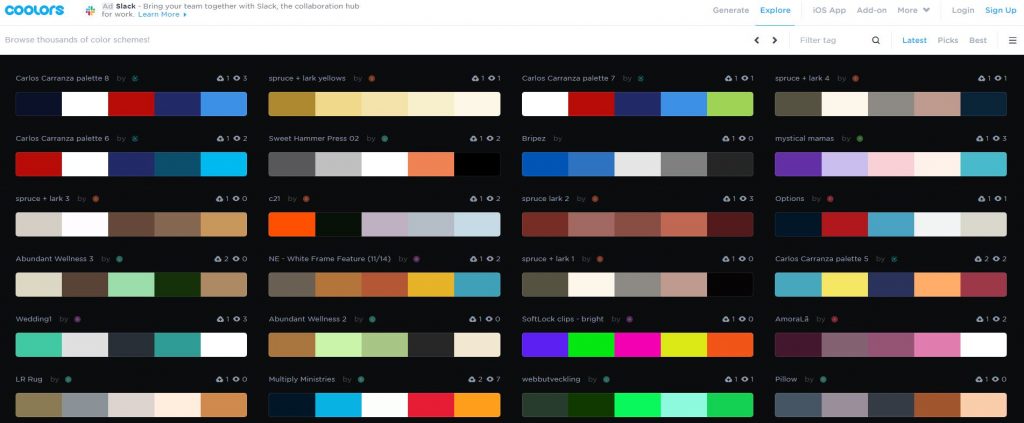Click saves icon on Abundant Wellness 3

(220, 259)
